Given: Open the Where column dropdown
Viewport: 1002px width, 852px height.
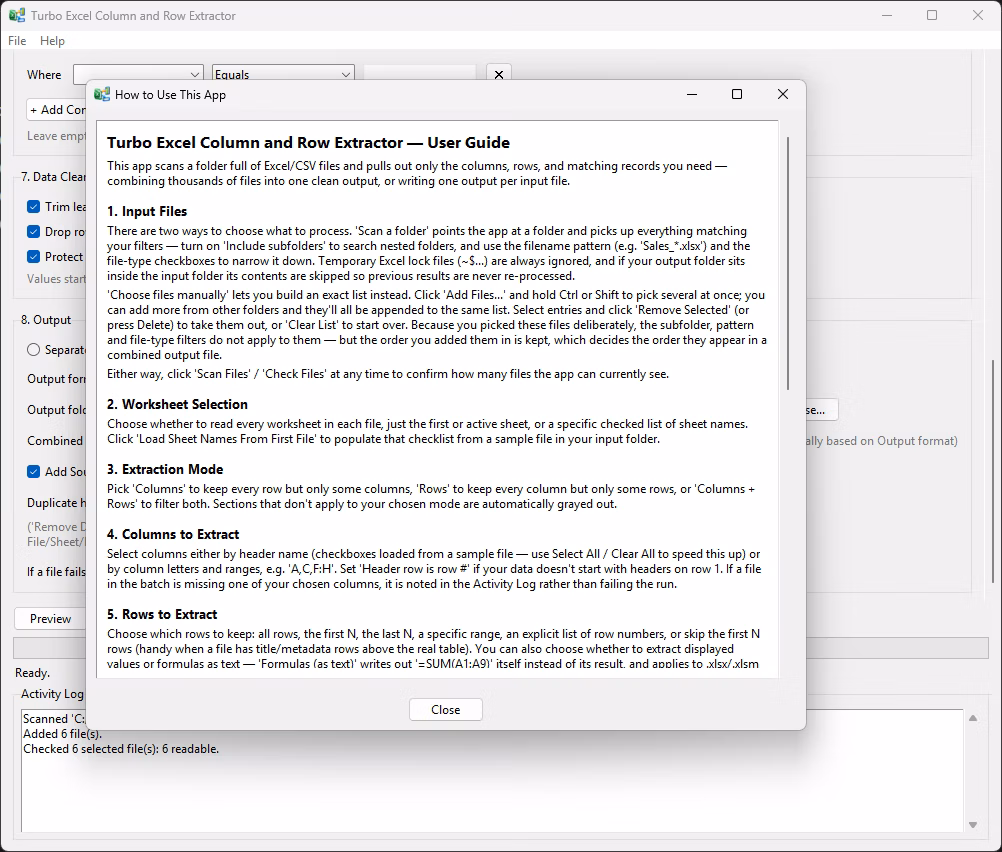Looking at the screenshot, I should pyautogui.click(x=138, y=74).
